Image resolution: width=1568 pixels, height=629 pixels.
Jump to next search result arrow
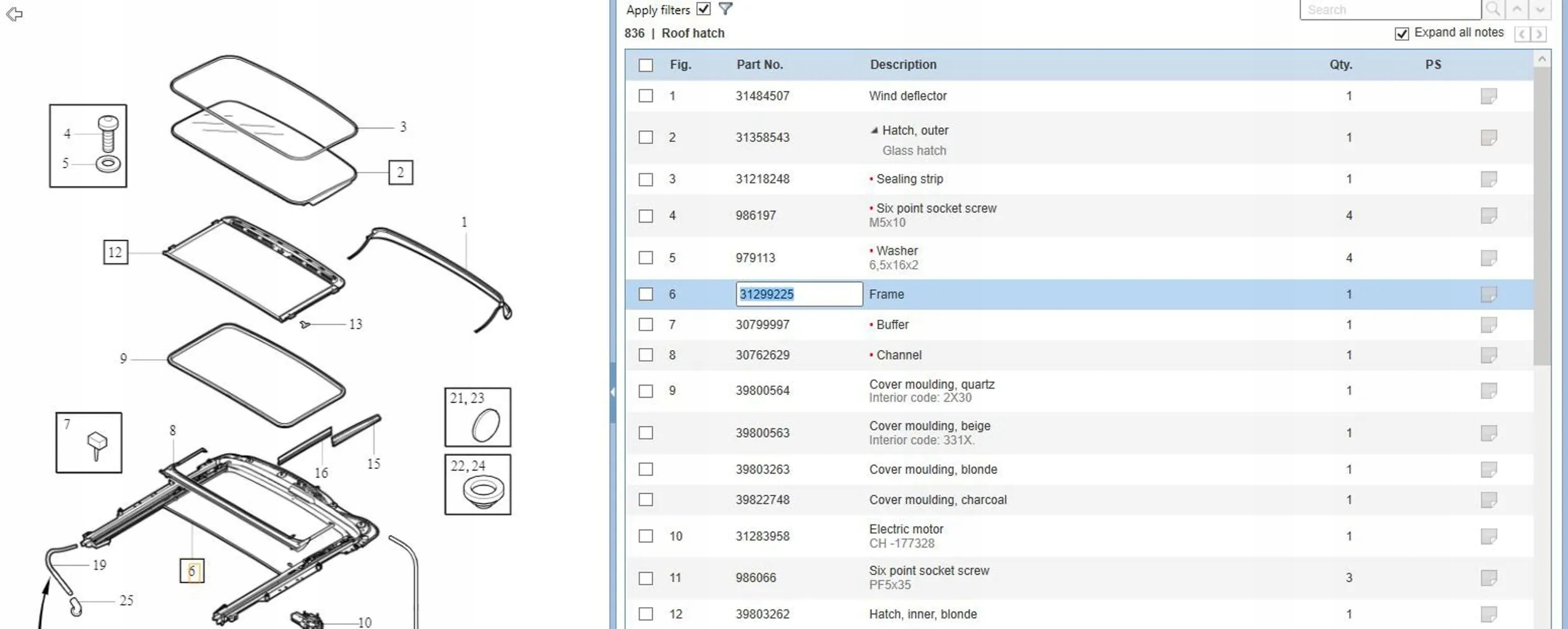[x=1540, y=9]
